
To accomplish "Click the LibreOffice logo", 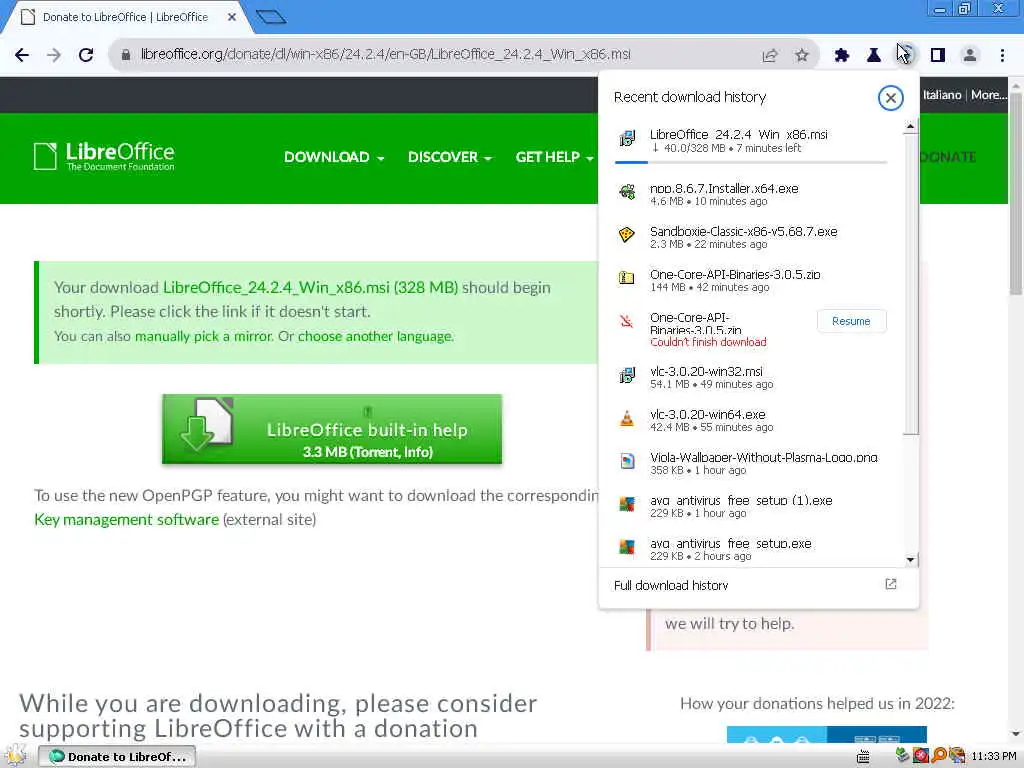I will pyautogui.click(x=104, y=157).
